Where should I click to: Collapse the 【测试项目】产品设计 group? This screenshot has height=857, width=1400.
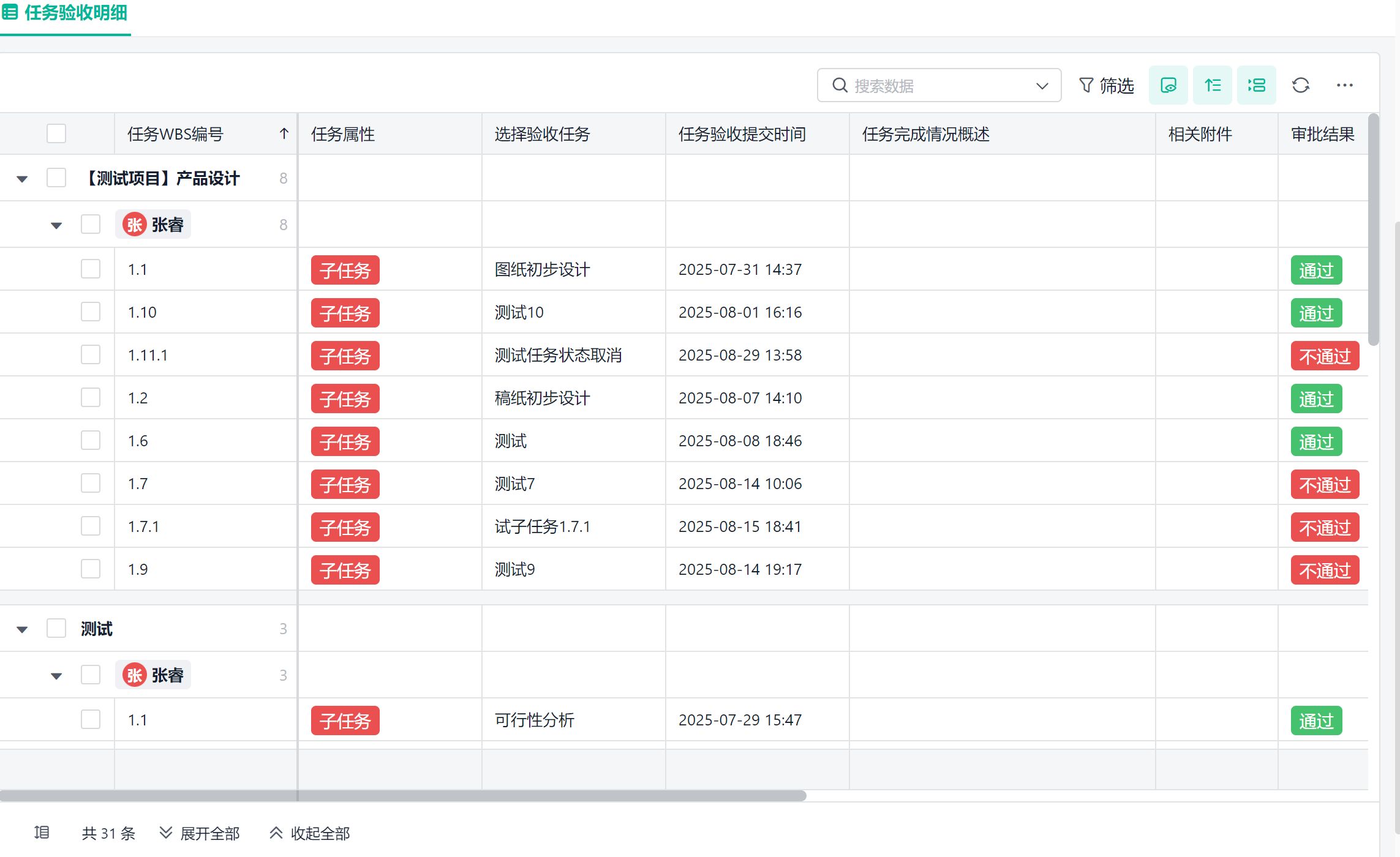coord(22,179)
